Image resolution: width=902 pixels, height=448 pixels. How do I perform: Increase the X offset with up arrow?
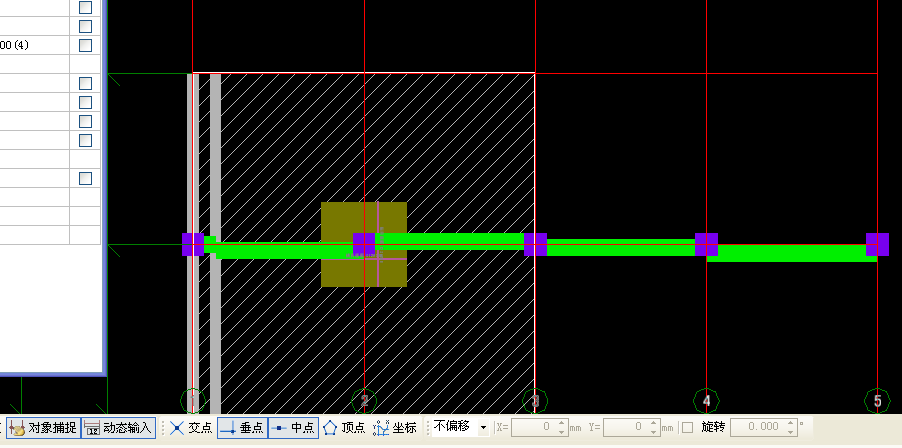pos(561,423)
